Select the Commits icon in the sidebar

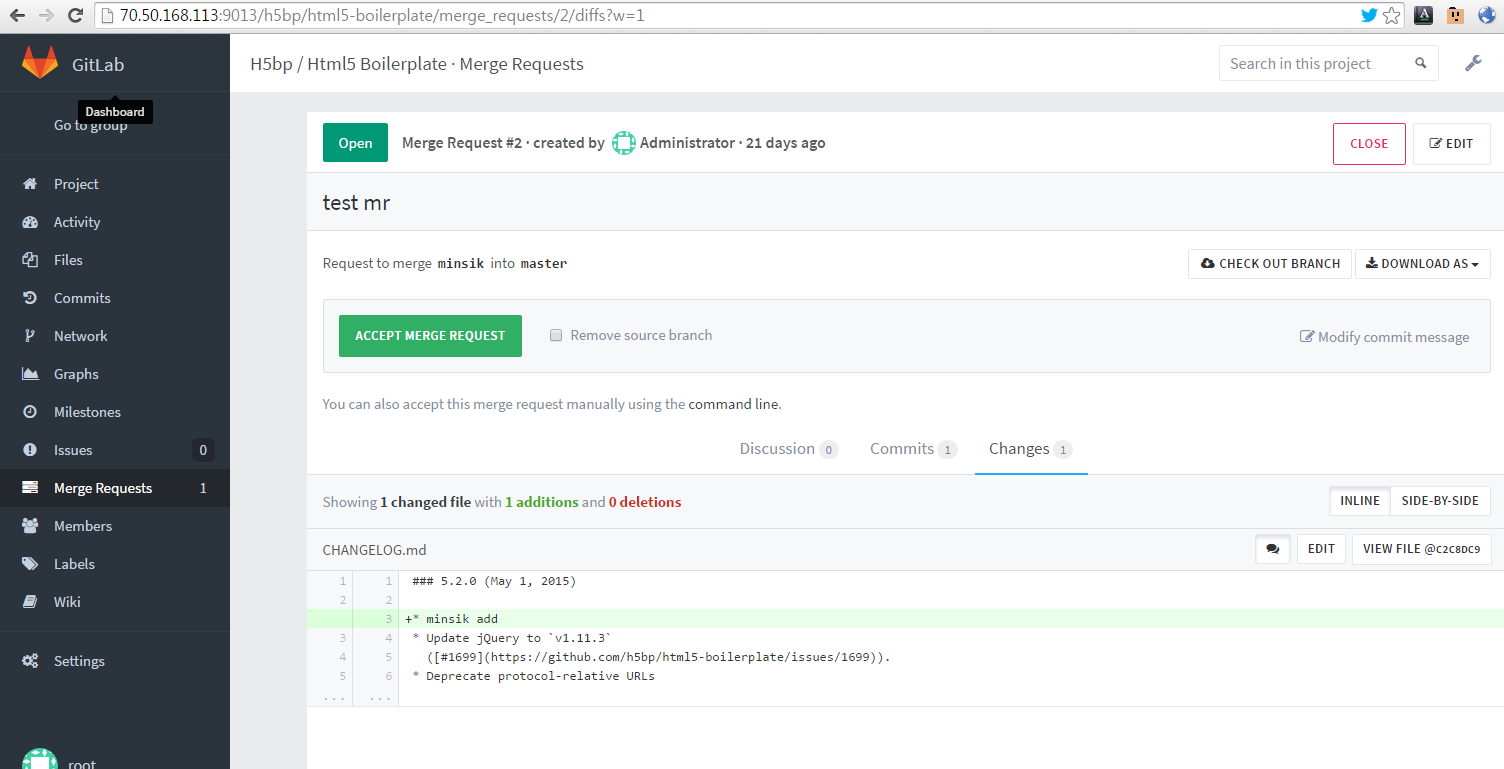coord(30,297)
